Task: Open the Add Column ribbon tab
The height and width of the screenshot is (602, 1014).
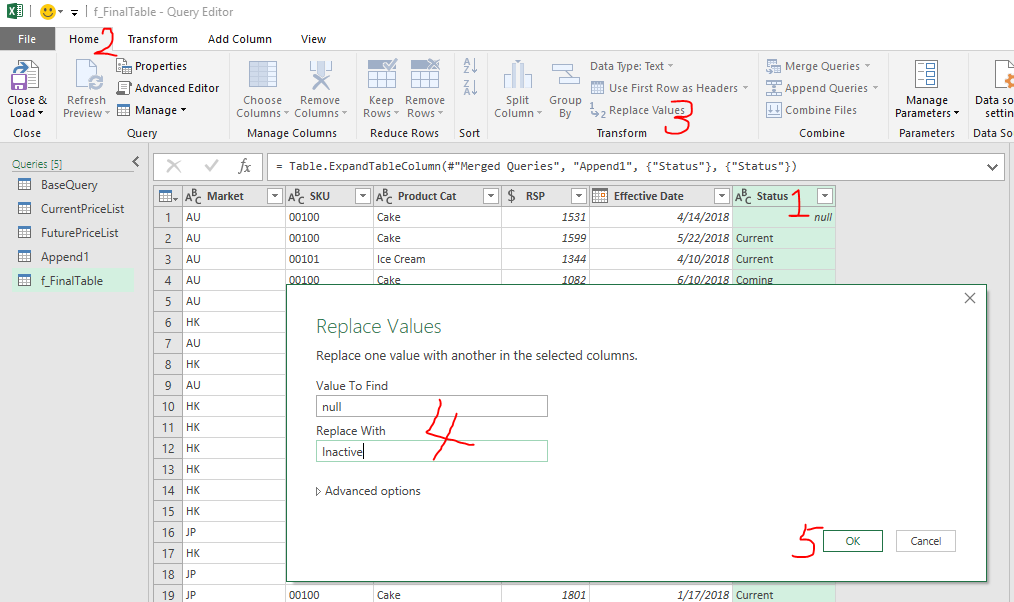Action: click(x=239, y=39)
